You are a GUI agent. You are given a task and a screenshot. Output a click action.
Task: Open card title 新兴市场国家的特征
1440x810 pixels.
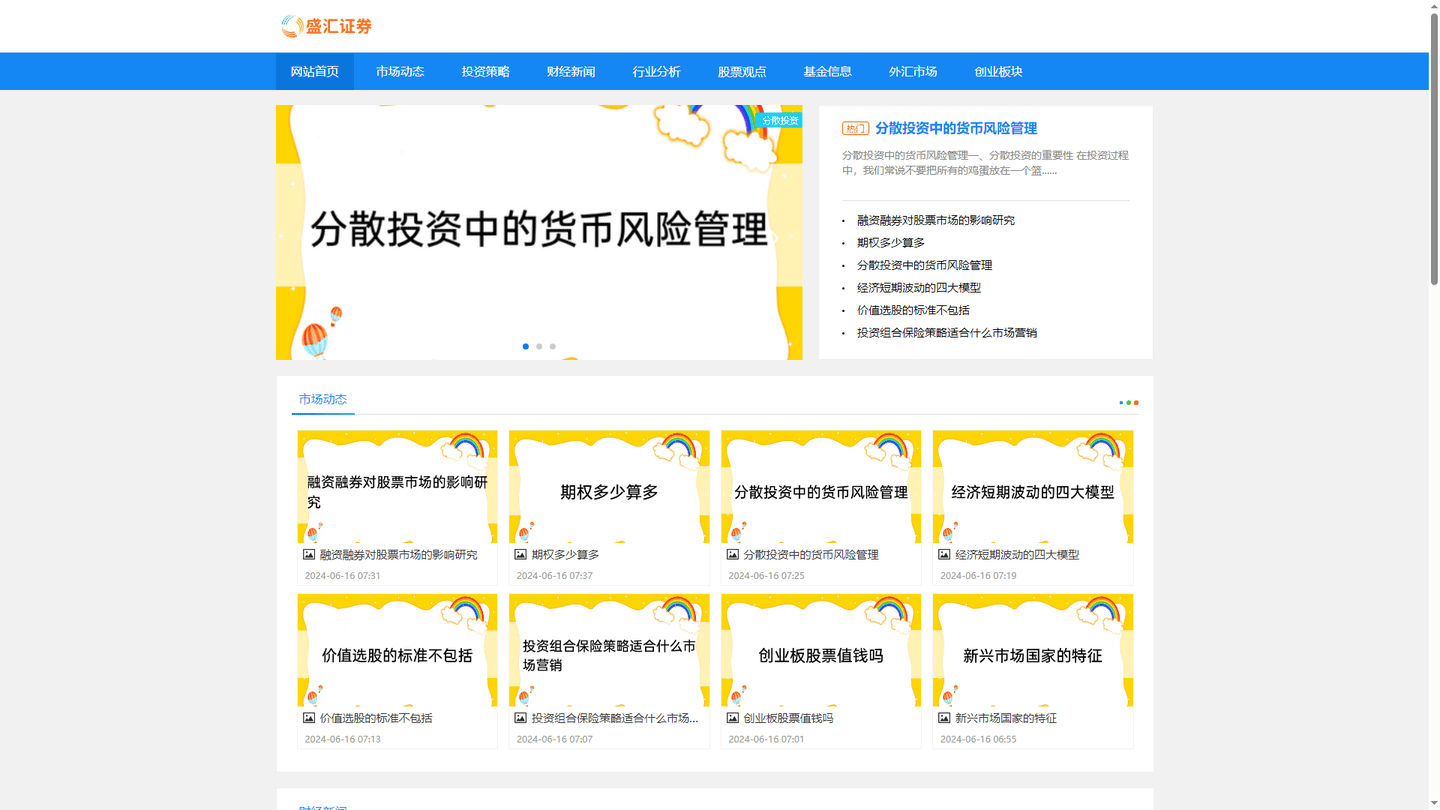coord(1006,719)
